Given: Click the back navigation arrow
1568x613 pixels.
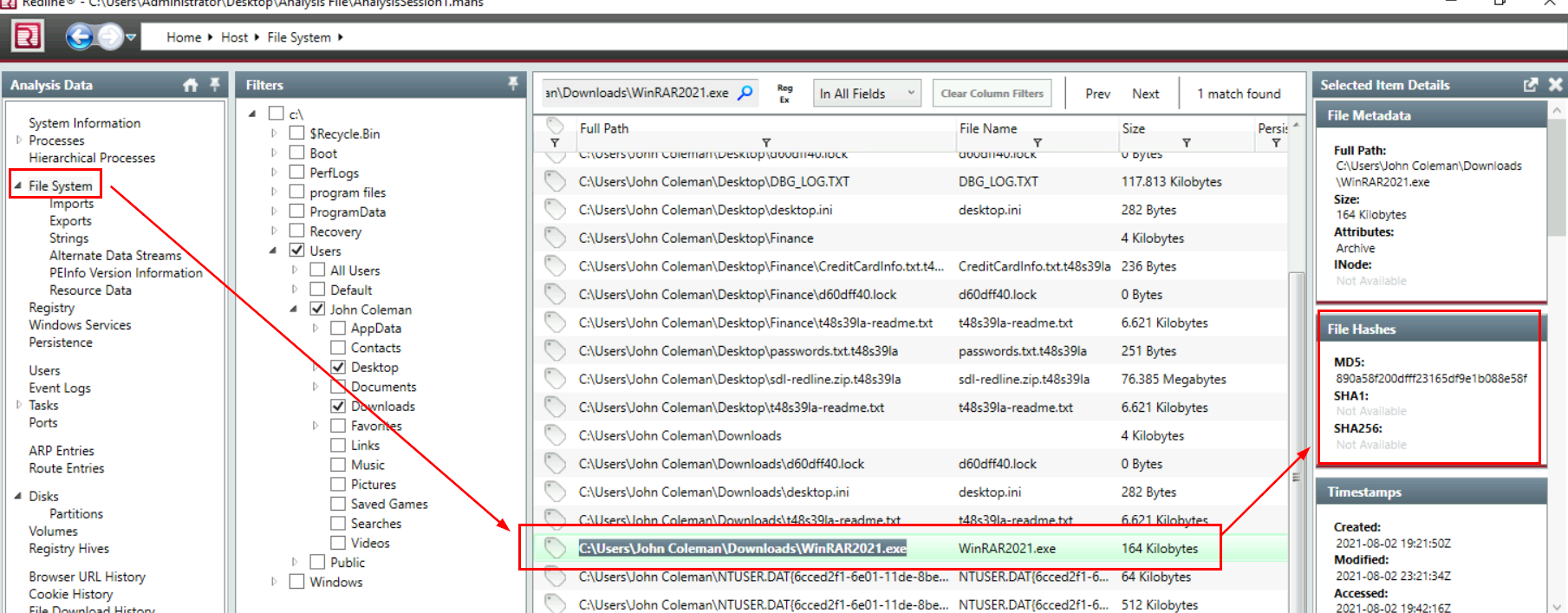Looking at the screenshot, I should point(80,36).
